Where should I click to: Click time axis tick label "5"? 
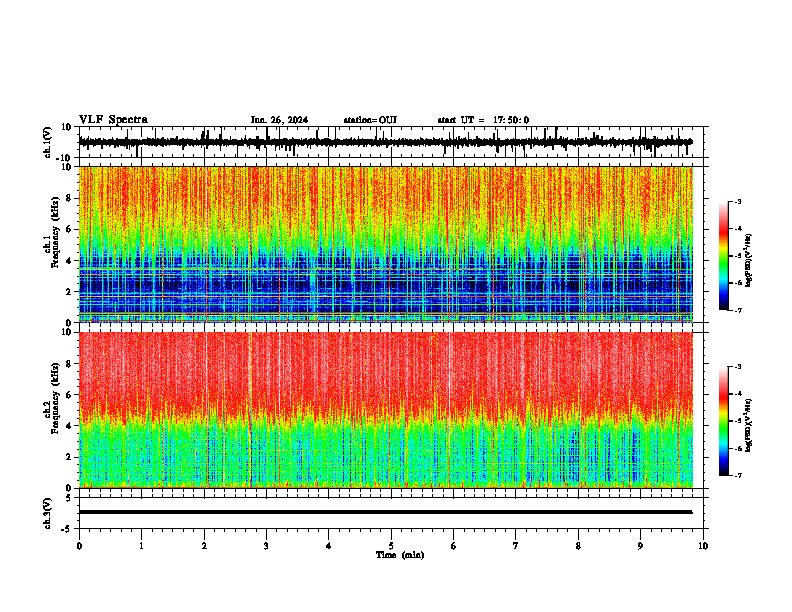pos(391,546)
